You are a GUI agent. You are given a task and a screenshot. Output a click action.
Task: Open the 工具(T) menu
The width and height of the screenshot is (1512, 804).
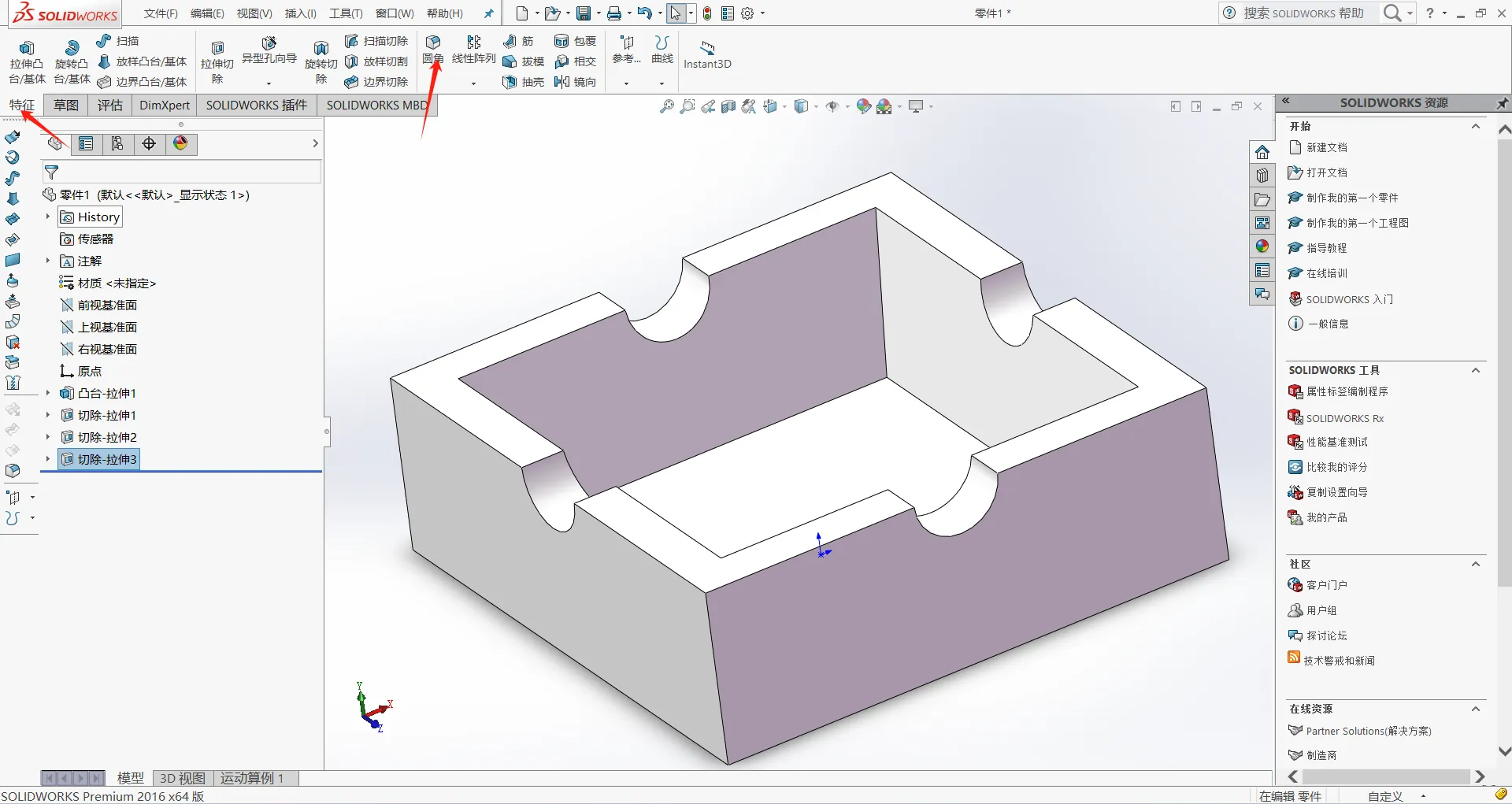pyautogui.click(x=346, y=13)
